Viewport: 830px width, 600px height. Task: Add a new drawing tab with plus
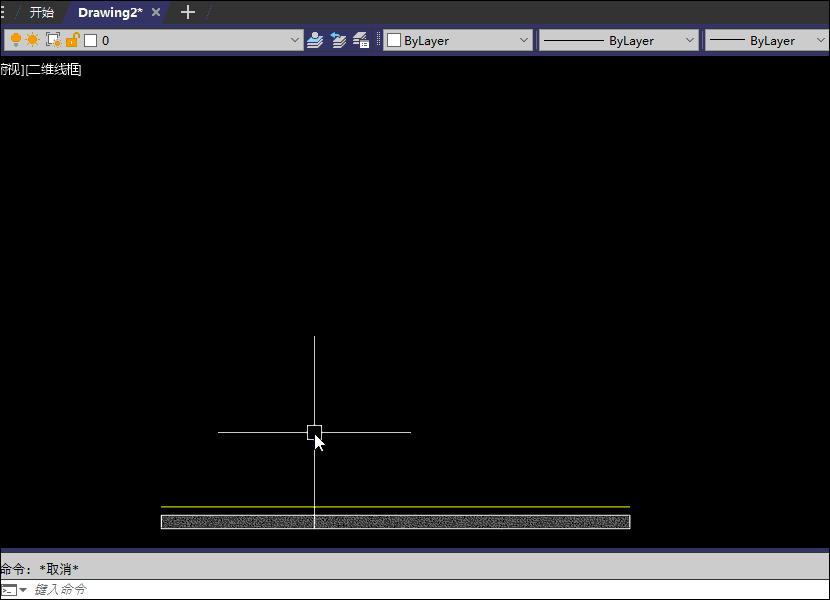(x=187, y=13)
